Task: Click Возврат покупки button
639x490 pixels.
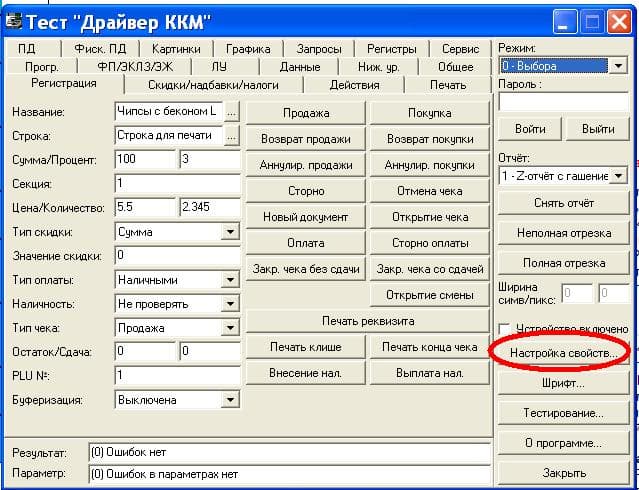Action: coord(430,139)
